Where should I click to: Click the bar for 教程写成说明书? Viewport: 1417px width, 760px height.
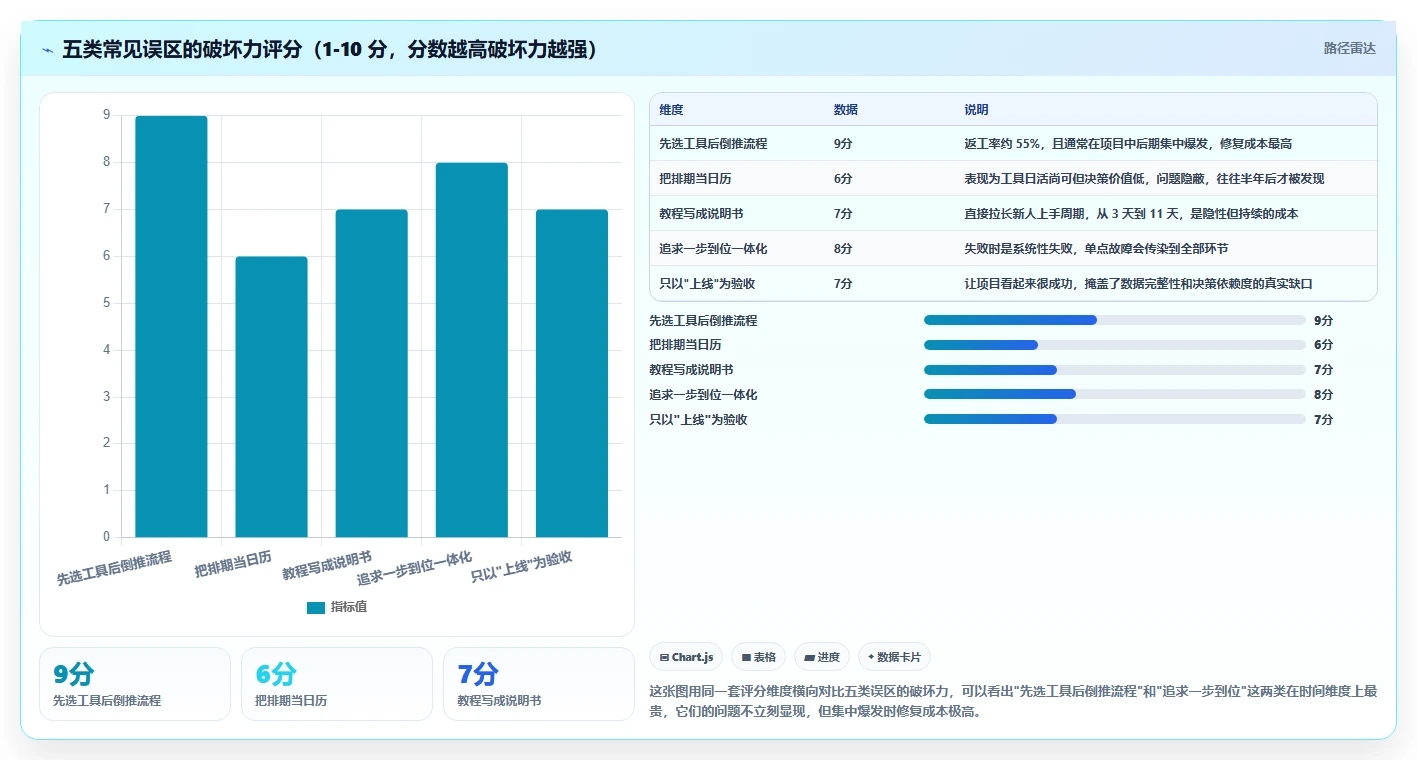click(371, 373)
